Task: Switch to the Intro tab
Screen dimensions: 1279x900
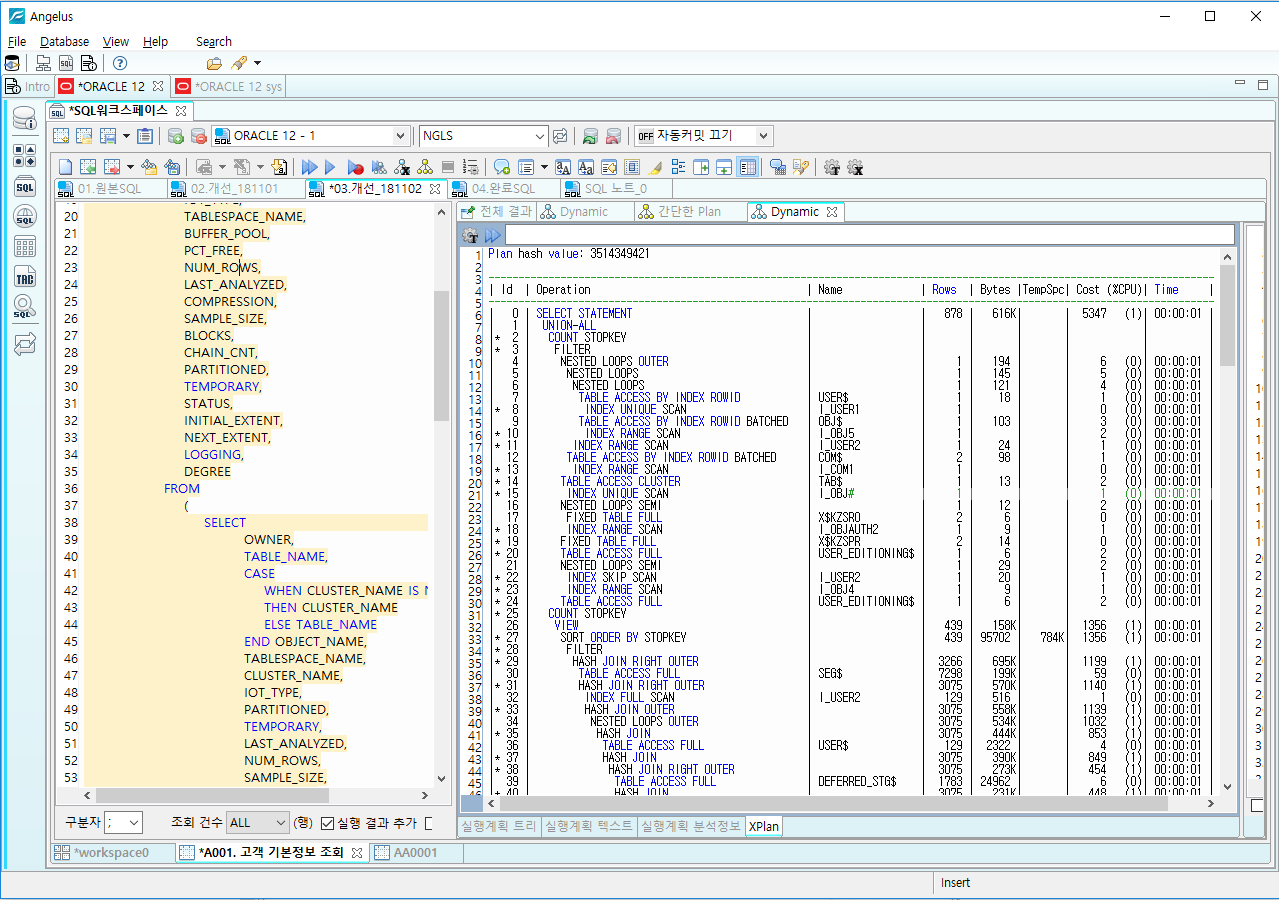Action: tap(28, 87)
